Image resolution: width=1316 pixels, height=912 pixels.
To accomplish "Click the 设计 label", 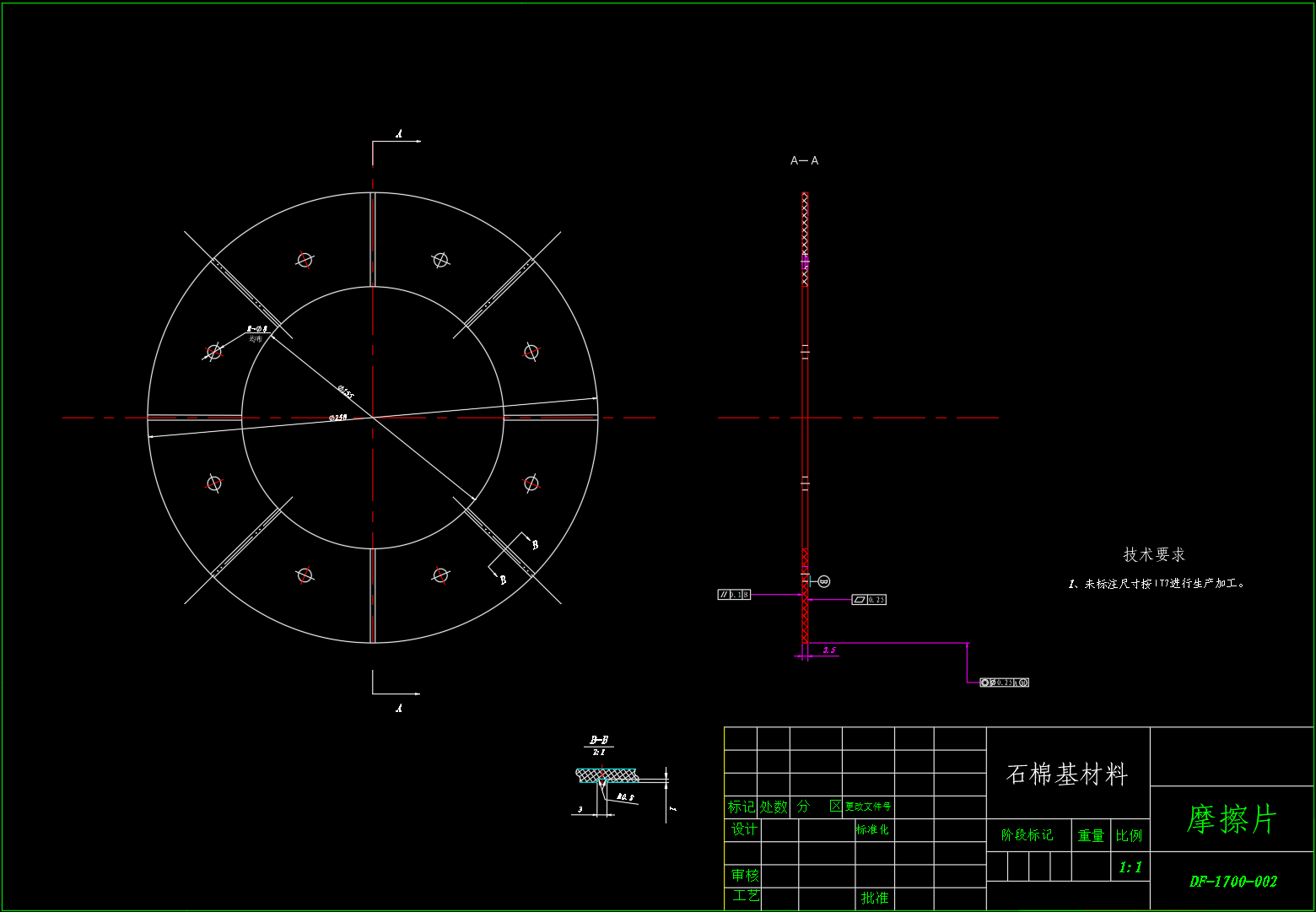I will point(744,829).
